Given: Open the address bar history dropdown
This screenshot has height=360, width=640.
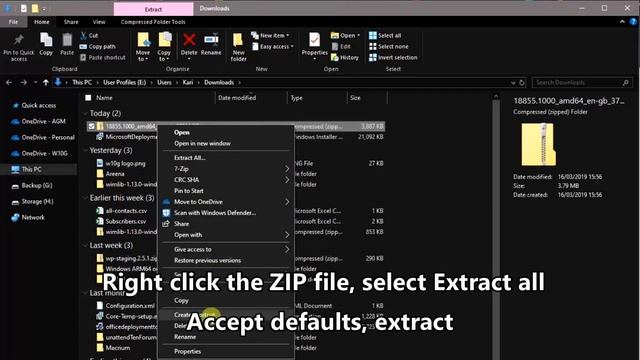Looking at the screenshot, I should (x=513, y=82).
